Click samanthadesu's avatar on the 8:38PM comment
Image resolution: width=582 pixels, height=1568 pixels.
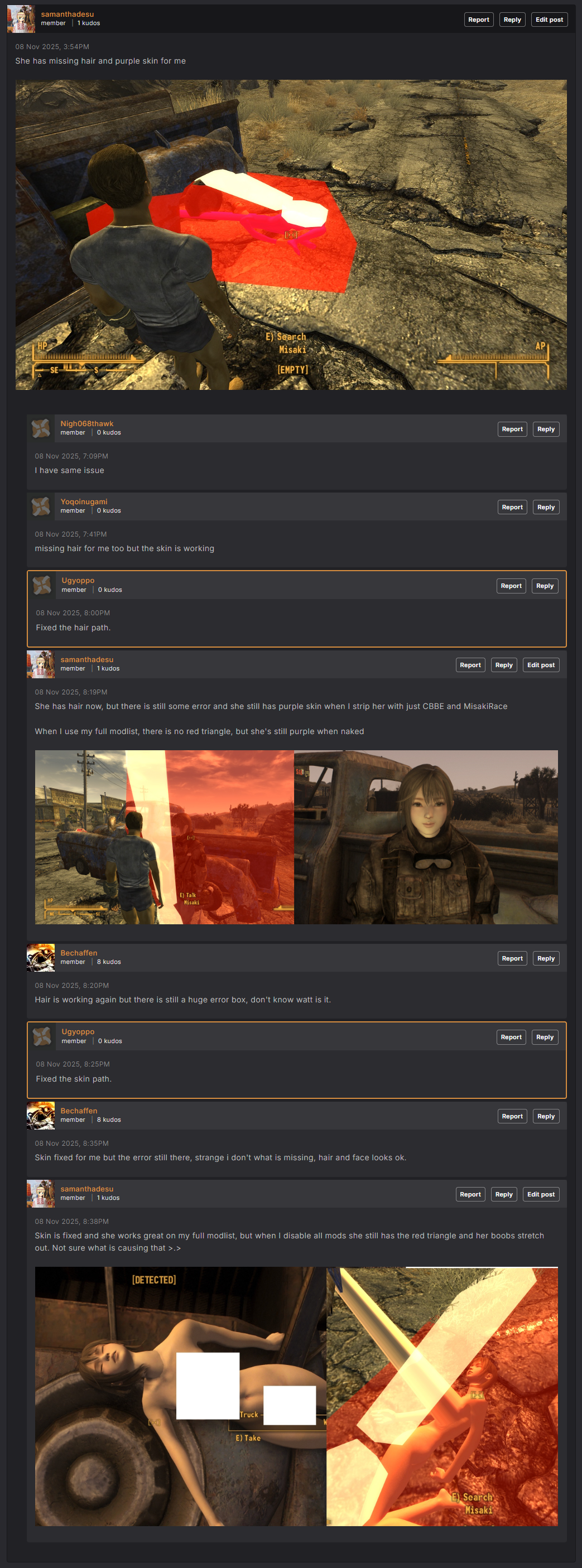click(x=41, y=1193)
